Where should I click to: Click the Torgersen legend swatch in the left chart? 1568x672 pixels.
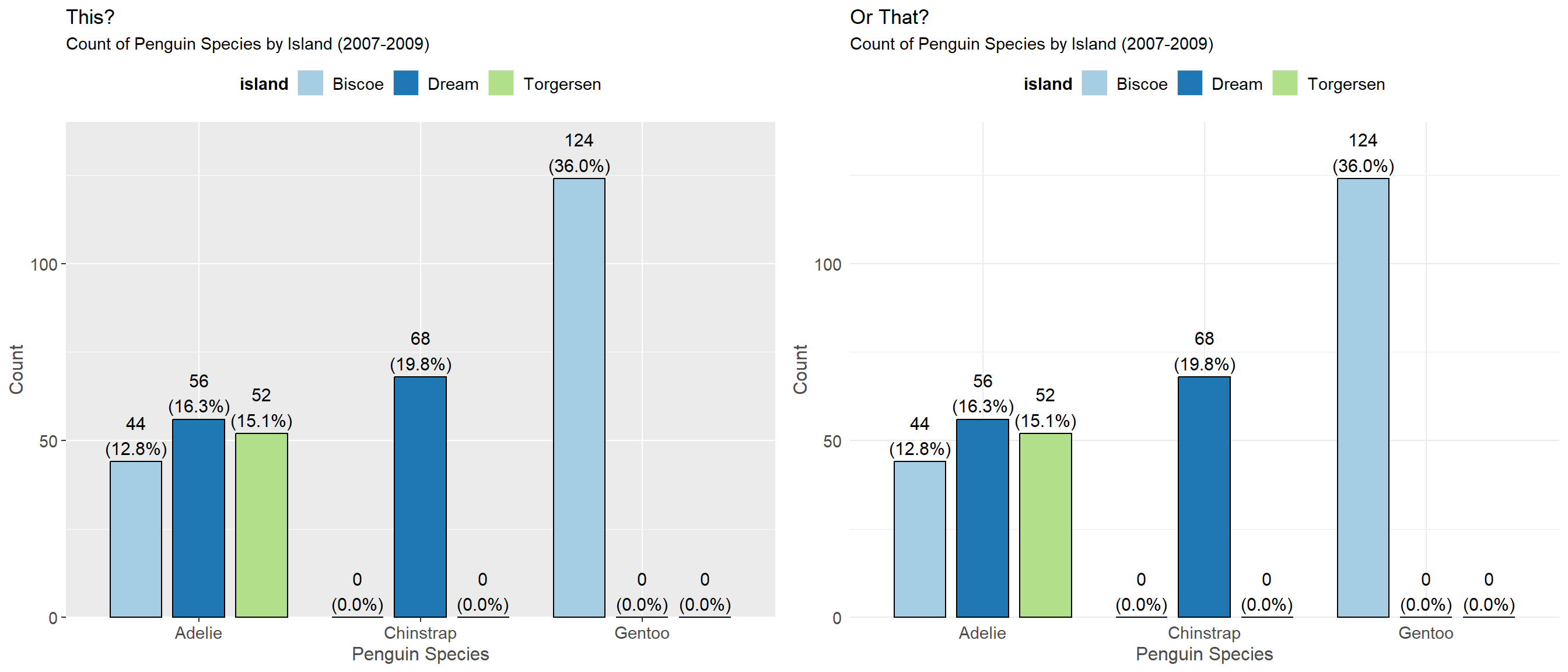[x=501, y=83]
